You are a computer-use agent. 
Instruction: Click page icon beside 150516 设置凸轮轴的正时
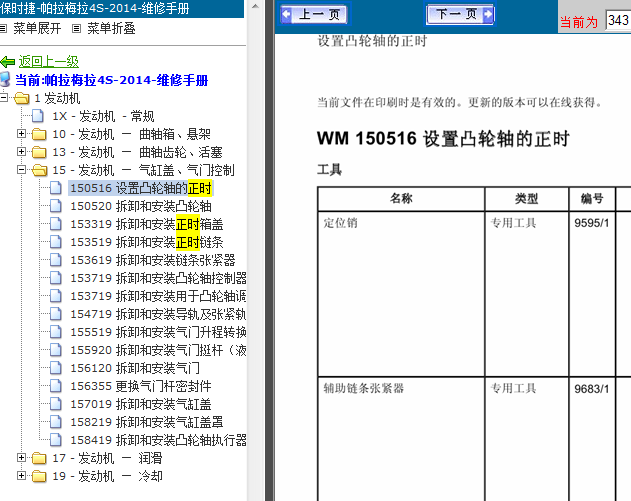[x=56, y=188]
